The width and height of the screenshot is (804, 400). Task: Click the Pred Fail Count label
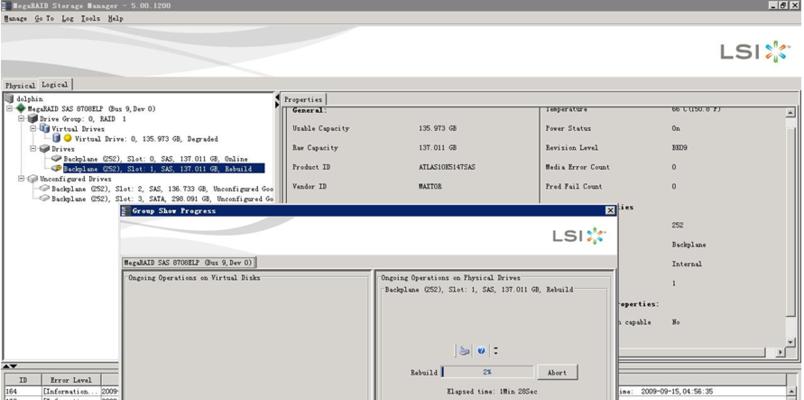pyautogui.click(x=573, y=187)
